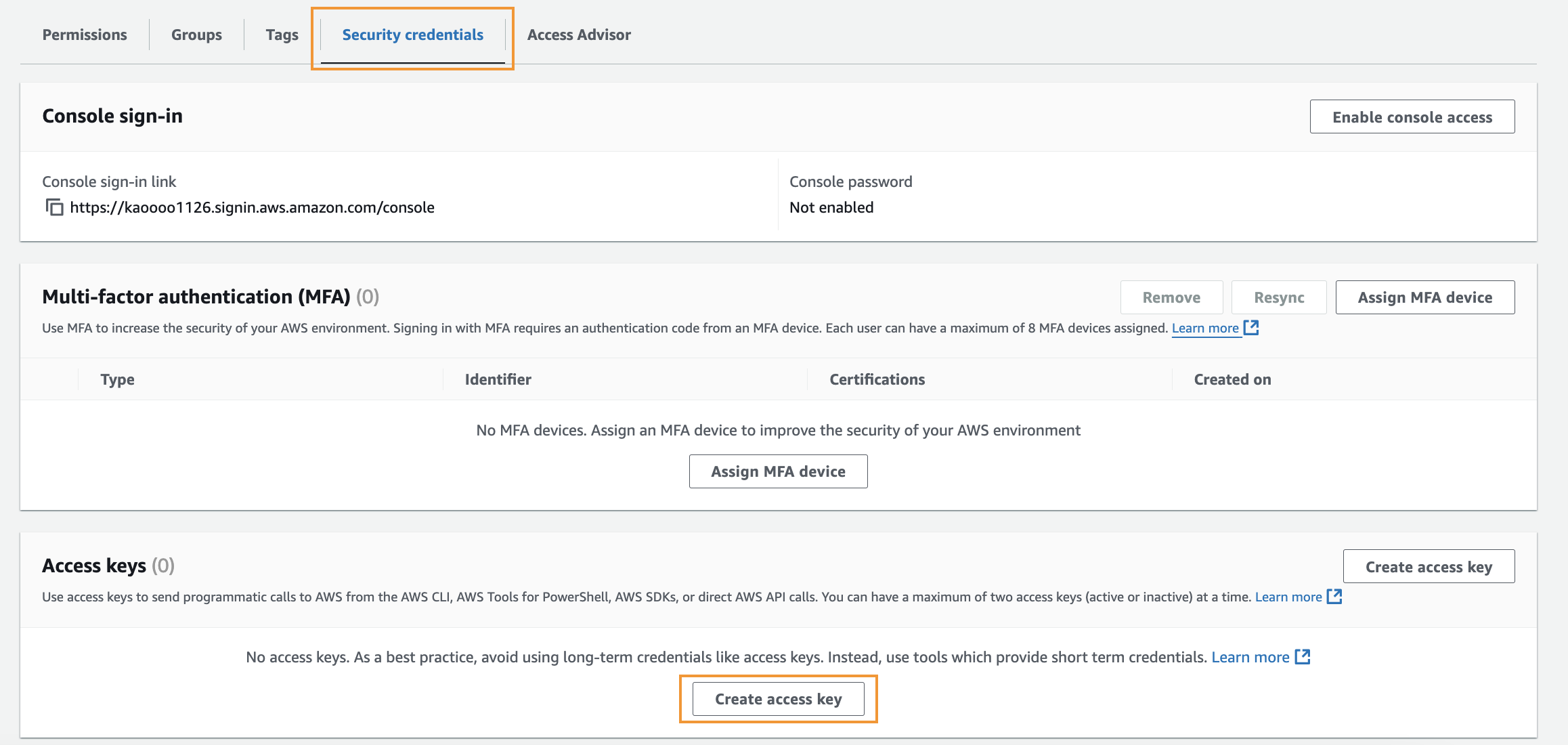Open Learn more about short term credentials

(x=1250, y=656)
